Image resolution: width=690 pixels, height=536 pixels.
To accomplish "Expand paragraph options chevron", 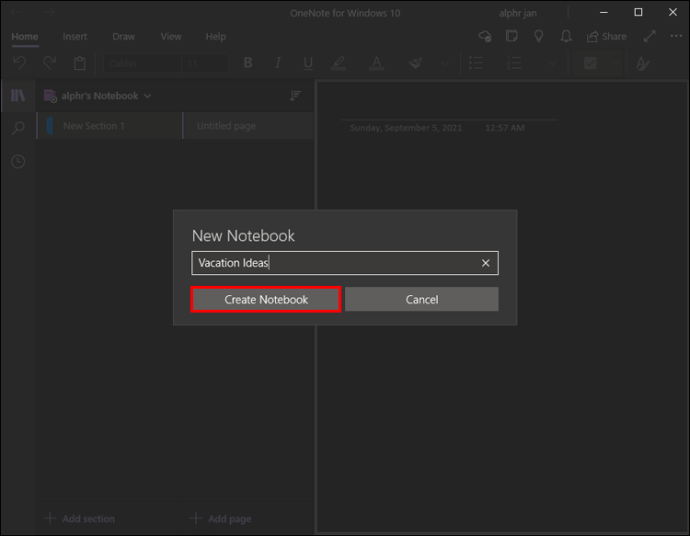I will [x=552, y=63].
